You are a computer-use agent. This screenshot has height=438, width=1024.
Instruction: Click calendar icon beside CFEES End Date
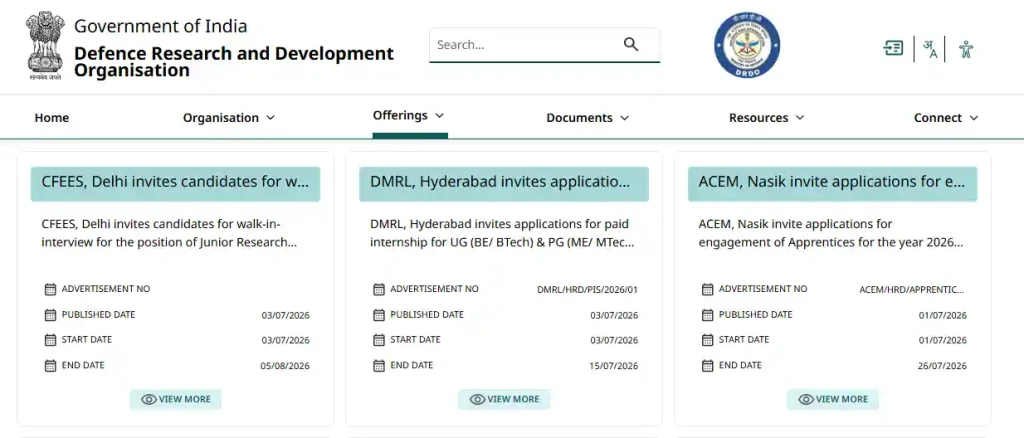point(50,366)
